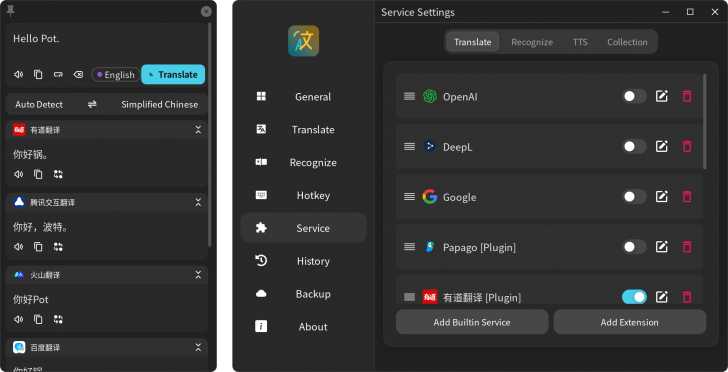Viewport: 728px width, 372px height.
Task: Click the 百度翻译 service header
Action: click(x=107, y=347)
